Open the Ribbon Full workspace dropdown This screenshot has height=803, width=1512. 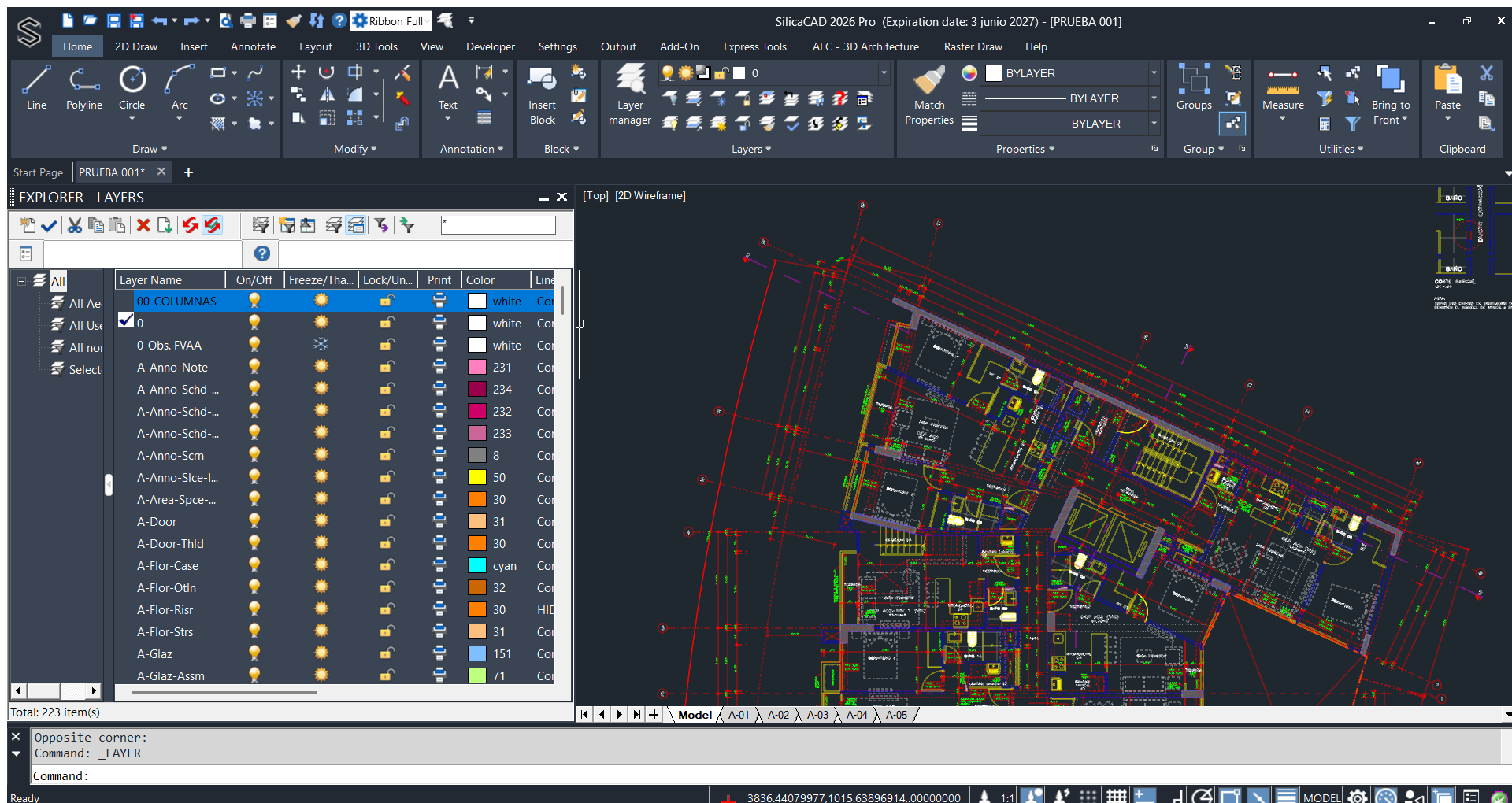[391, 21]
